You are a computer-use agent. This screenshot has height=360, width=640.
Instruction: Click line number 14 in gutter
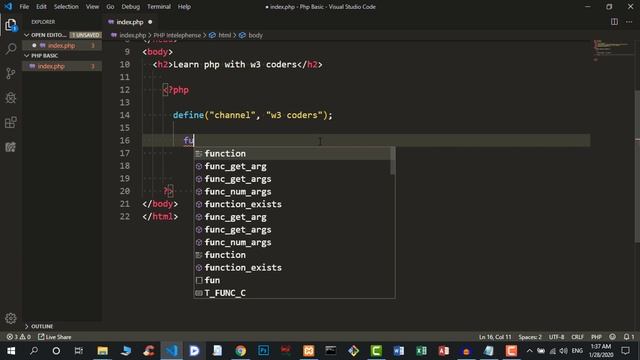(125, 115)
